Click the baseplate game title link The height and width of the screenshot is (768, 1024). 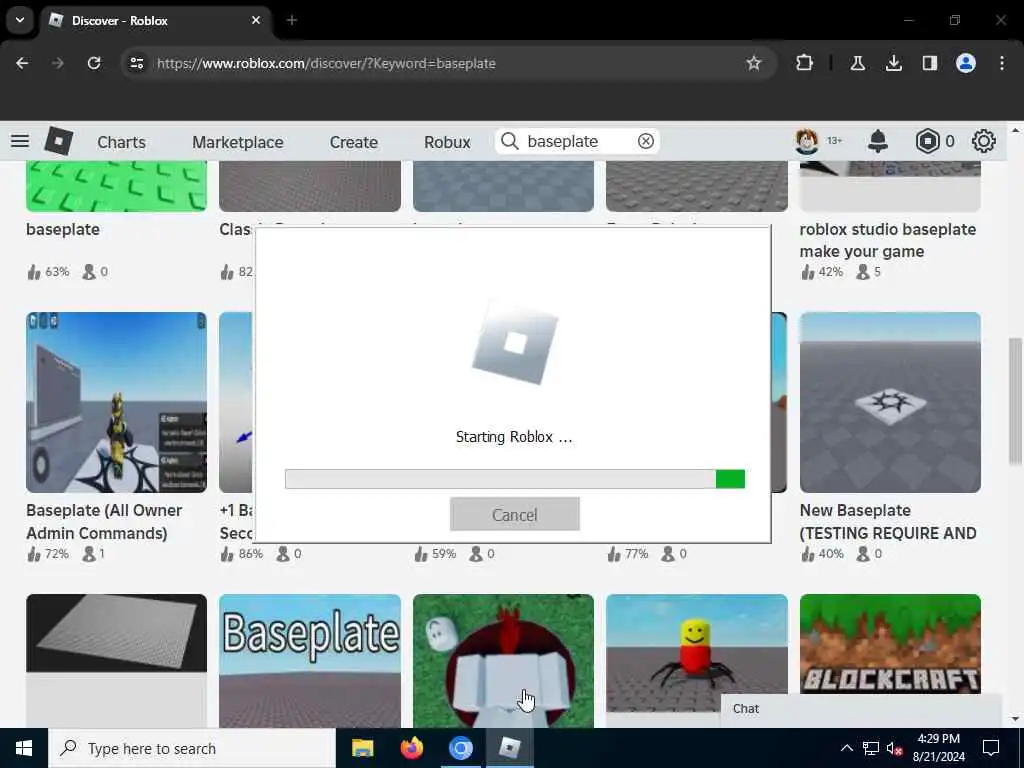pos(63,229)
